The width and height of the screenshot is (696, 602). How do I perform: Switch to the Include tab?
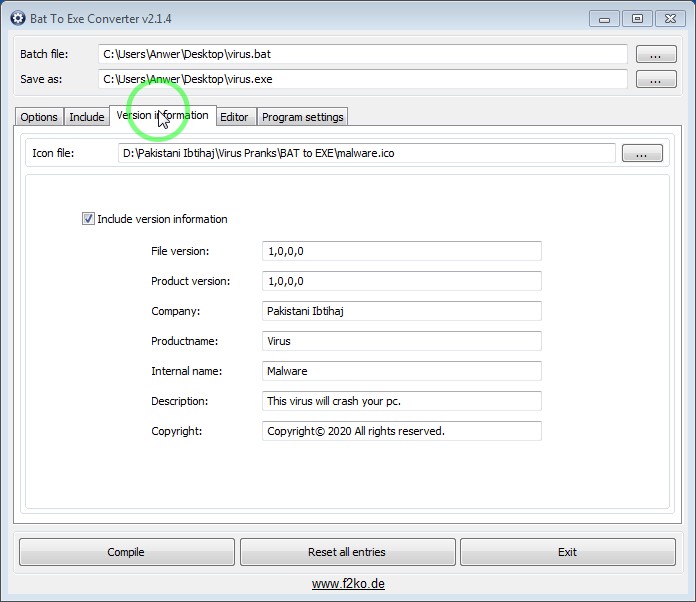[x=87, y=117]
